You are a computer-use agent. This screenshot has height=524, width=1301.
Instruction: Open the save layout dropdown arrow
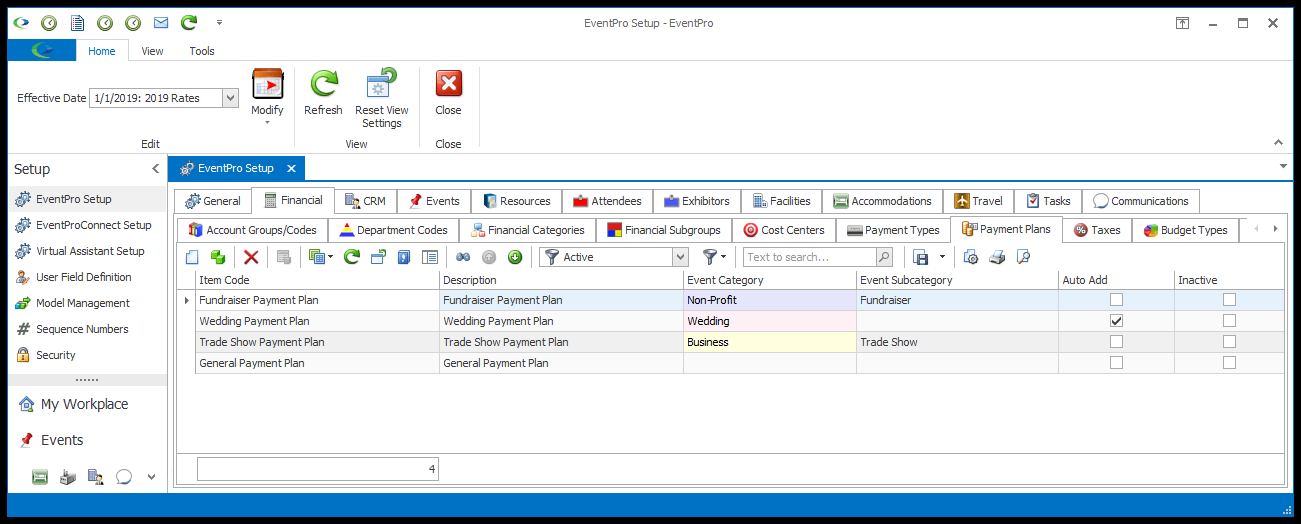coord(942,257)
